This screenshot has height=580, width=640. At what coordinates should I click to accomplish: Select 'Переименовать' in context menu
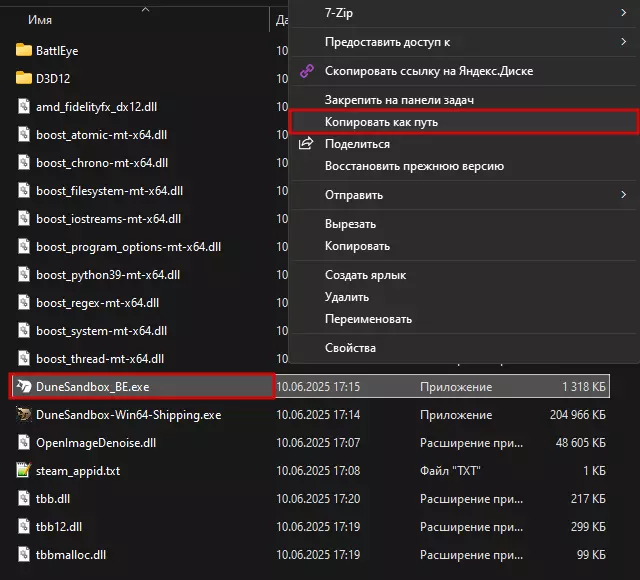(368, 319)
